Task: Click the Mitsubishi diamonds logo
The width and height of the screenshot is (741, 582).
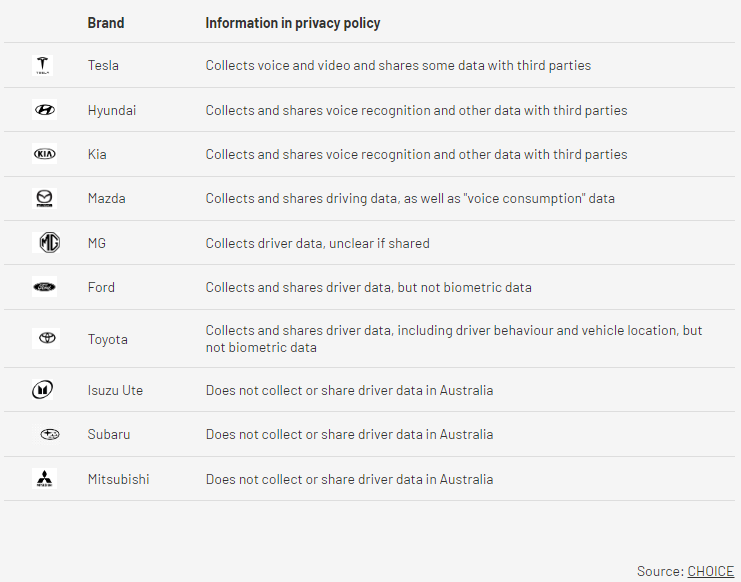Action: click(44, 479)
